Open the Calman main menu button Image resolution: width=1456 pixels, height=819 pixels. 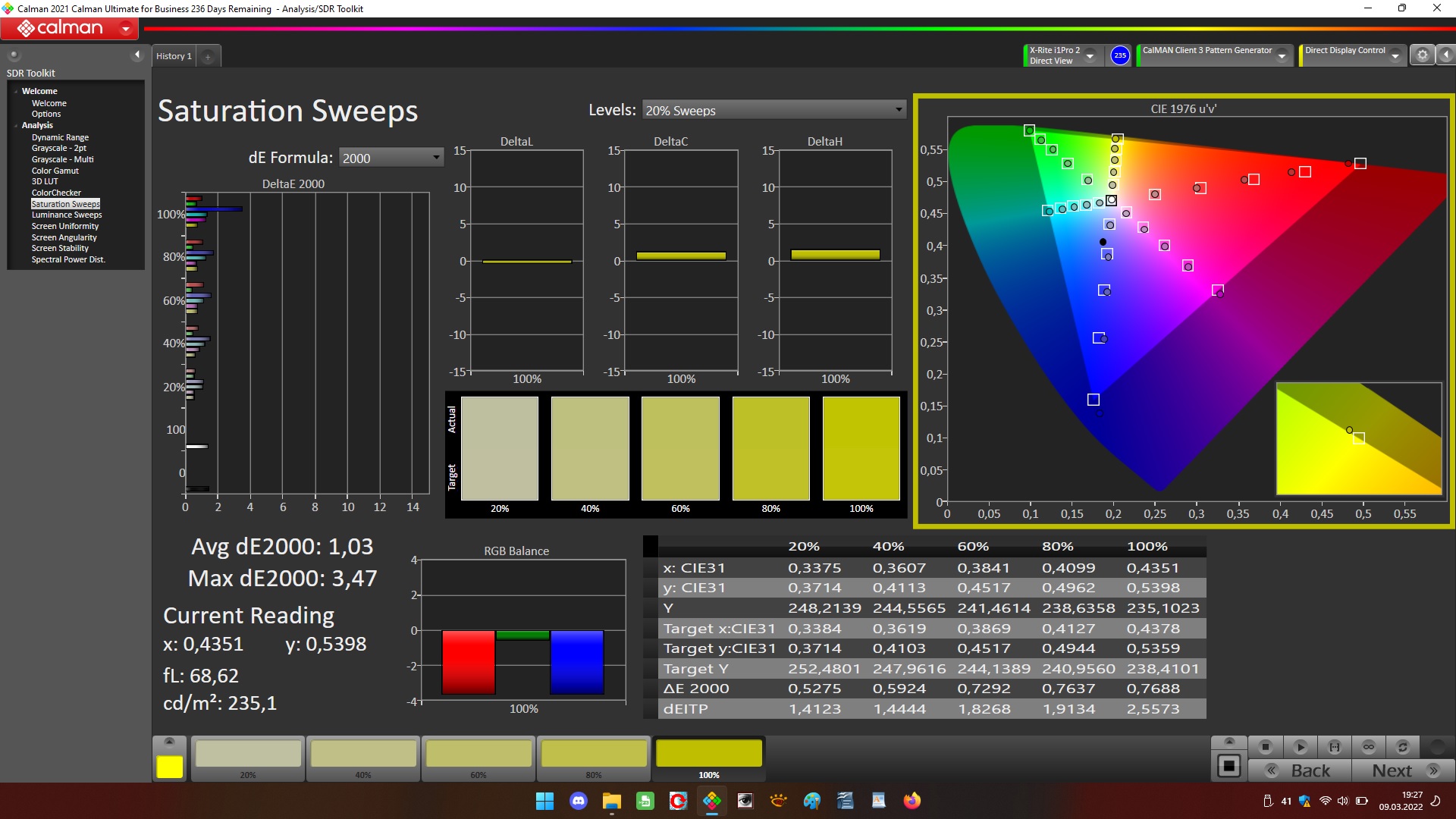pyautogui.click(x=69, y=29)
